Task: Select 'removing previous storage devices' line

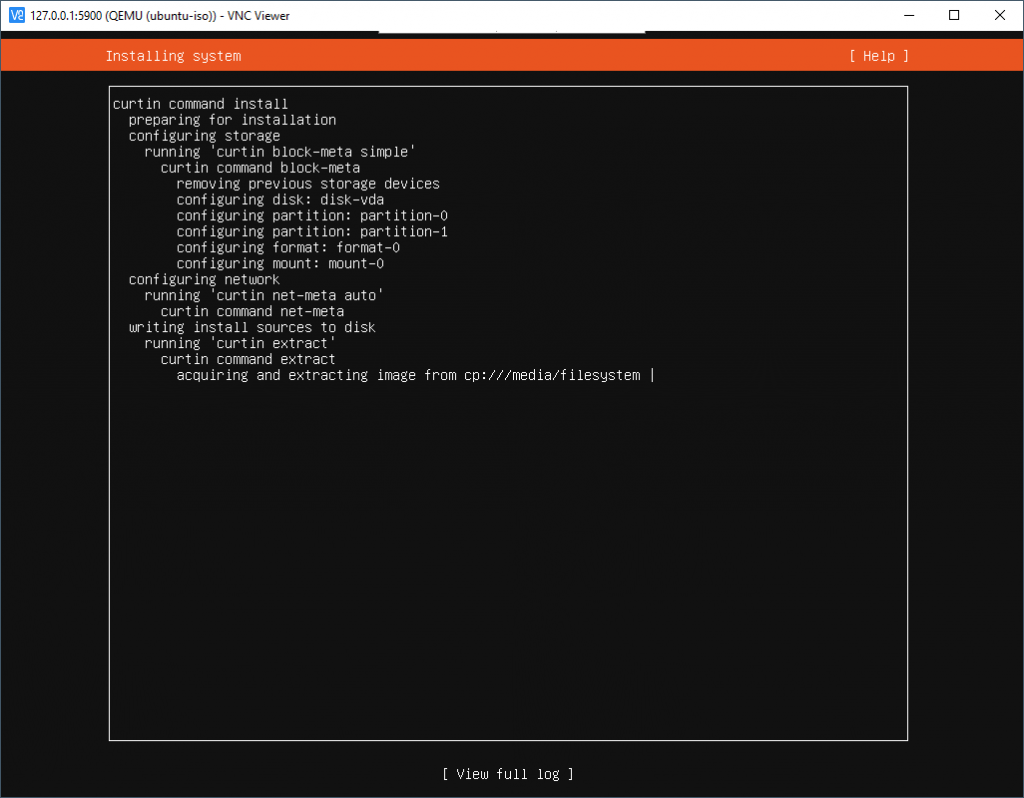Action: click(308, 184)
